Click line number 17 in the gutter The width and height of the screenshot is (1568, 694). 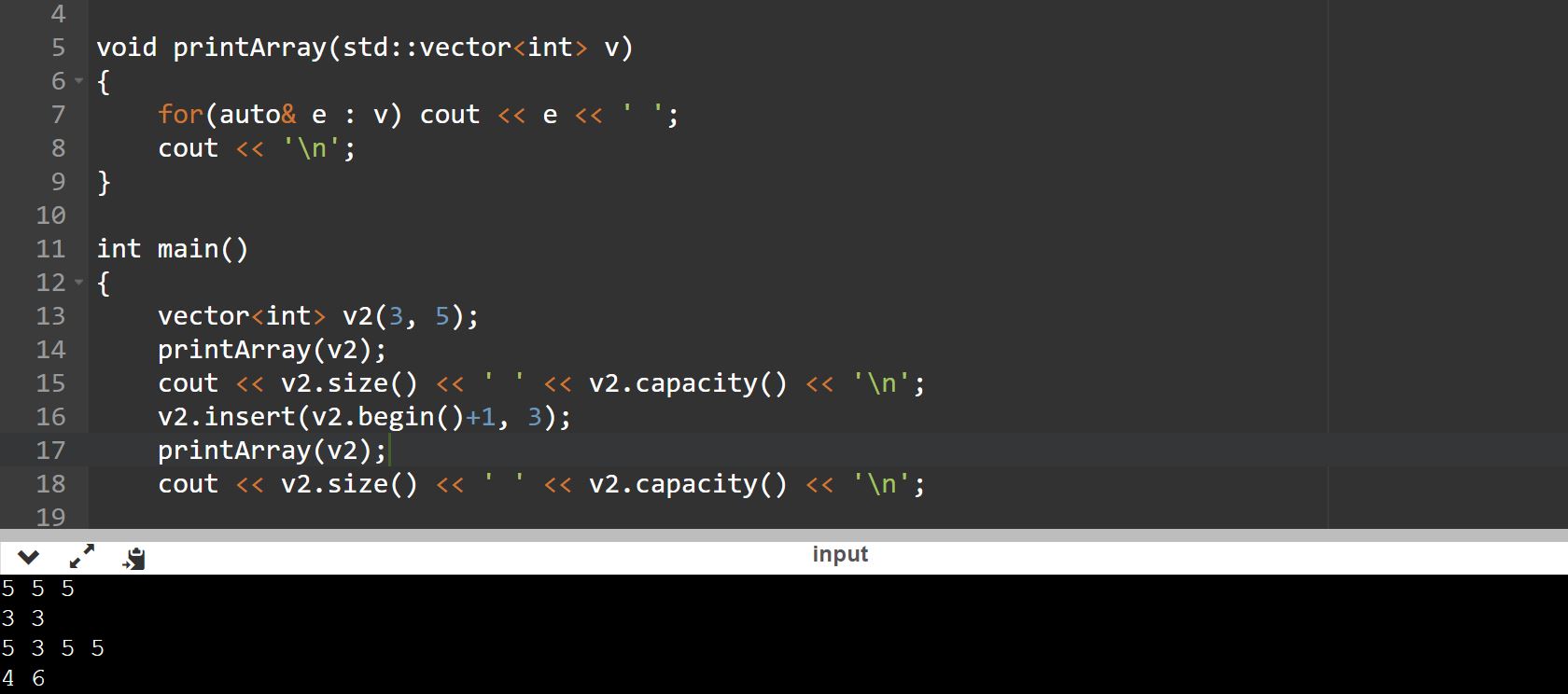[x=50, y=451]
